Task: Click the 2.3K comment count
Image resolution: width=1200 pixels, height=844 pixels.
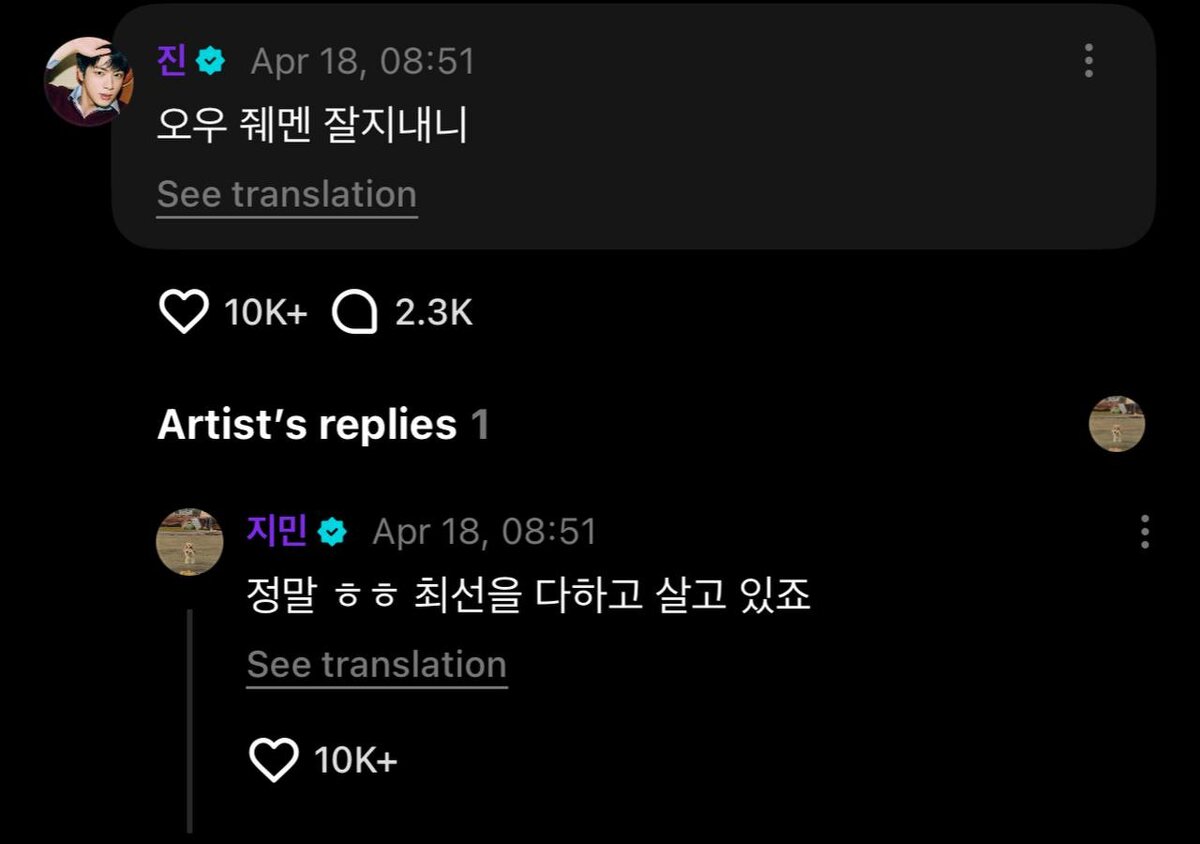Action: [433, 313]
